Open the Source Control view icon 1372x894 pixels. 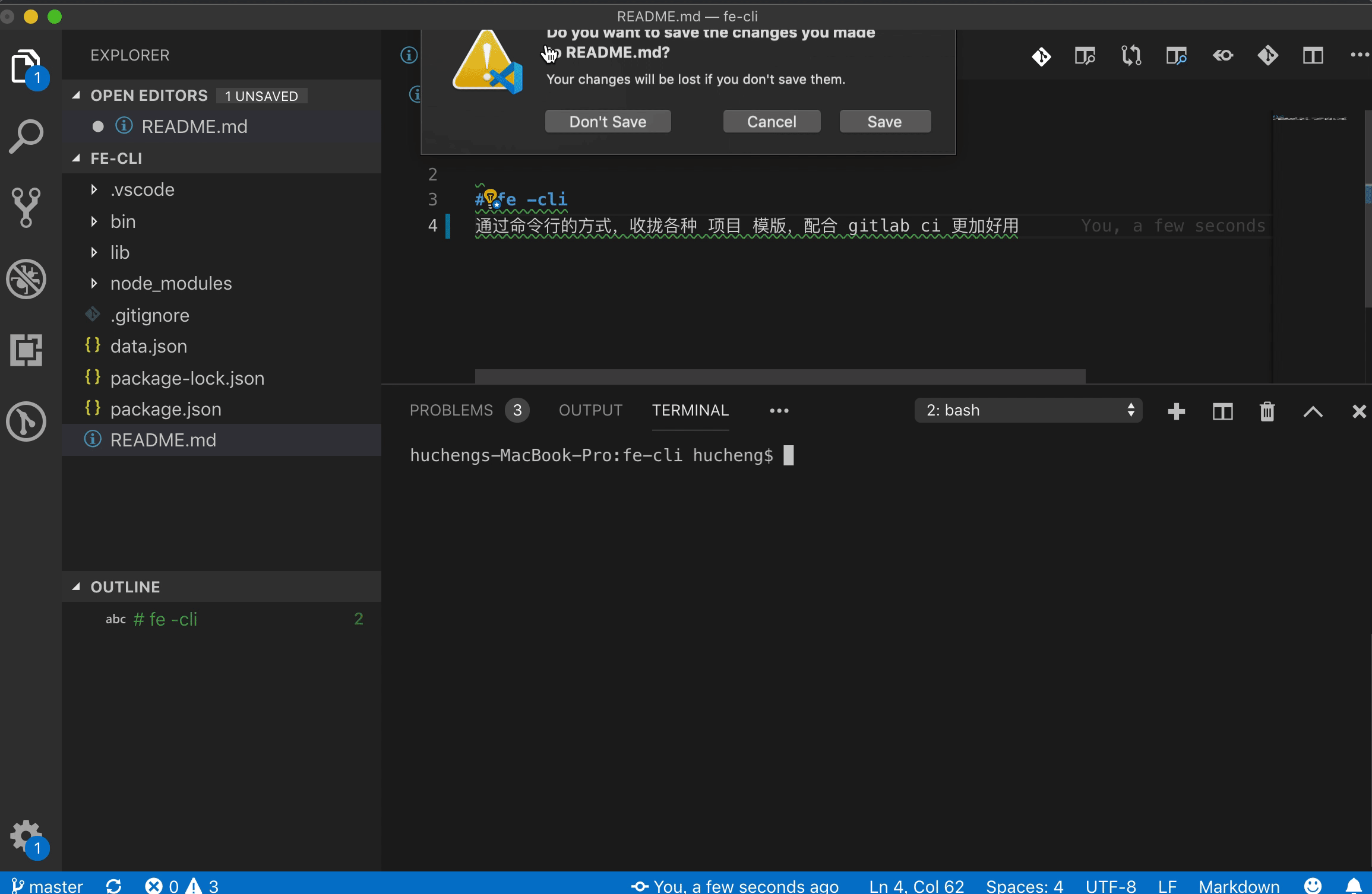click(x=26, y=208)
